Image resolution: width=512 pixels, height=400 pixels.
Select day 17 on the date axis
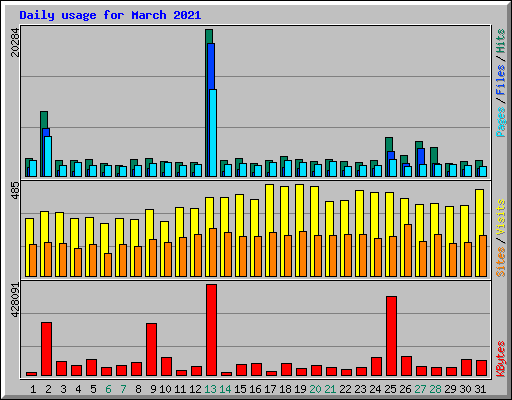click(270, 389)
